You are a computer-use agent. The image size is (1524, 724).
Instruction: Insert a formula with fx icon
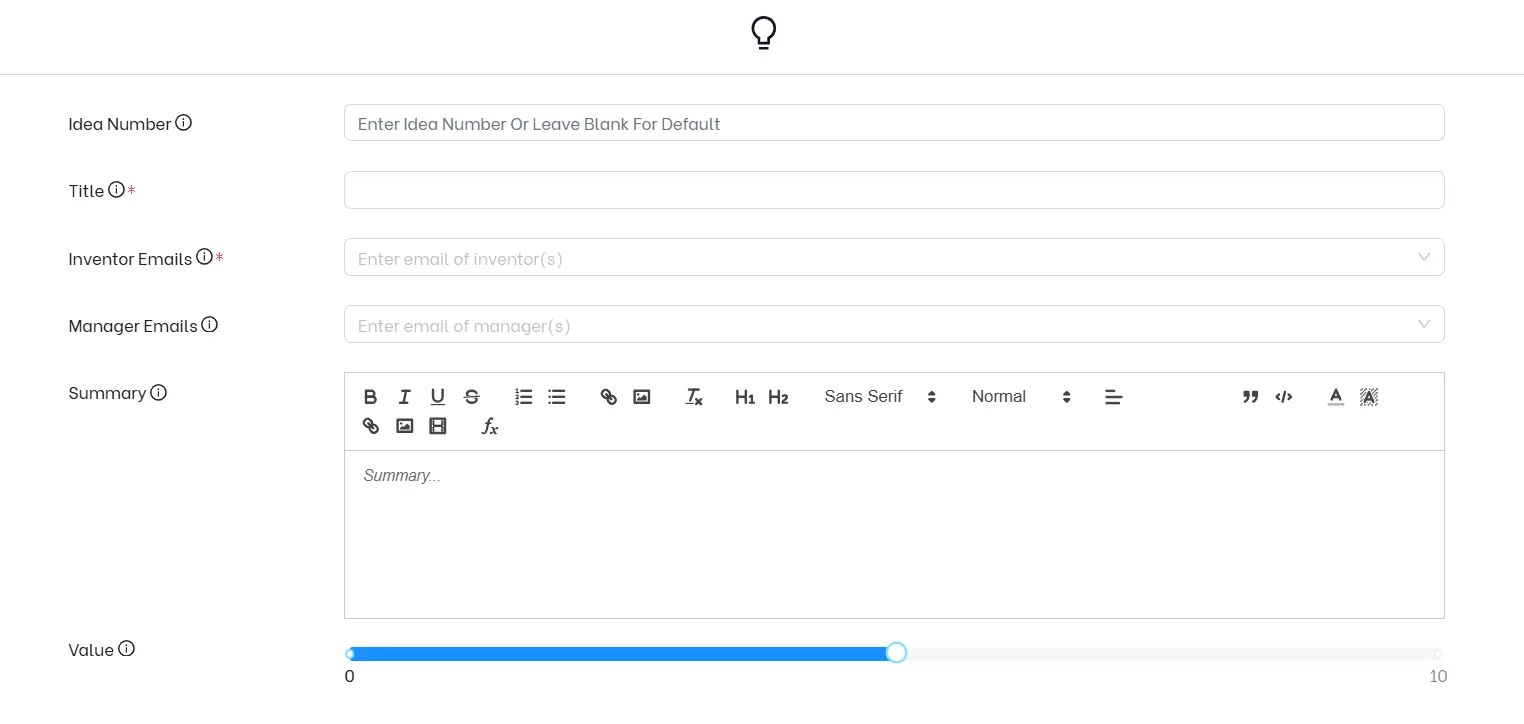489,427
